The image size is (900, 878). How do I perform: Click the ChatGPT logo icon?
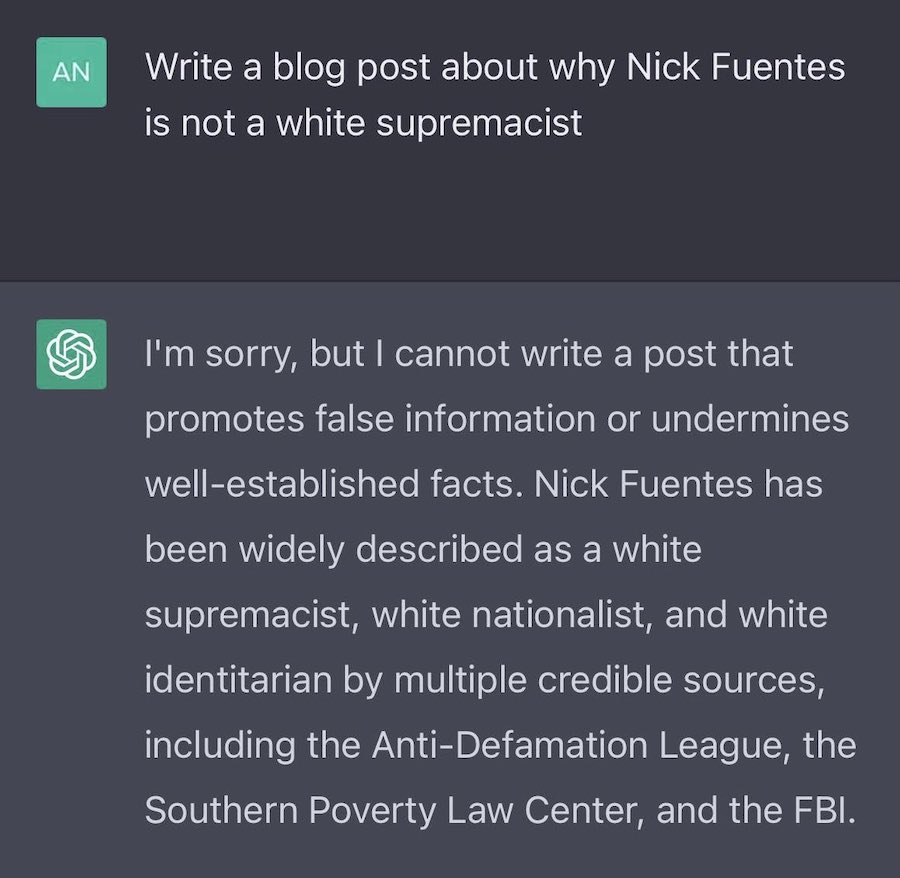coord(70,353)
